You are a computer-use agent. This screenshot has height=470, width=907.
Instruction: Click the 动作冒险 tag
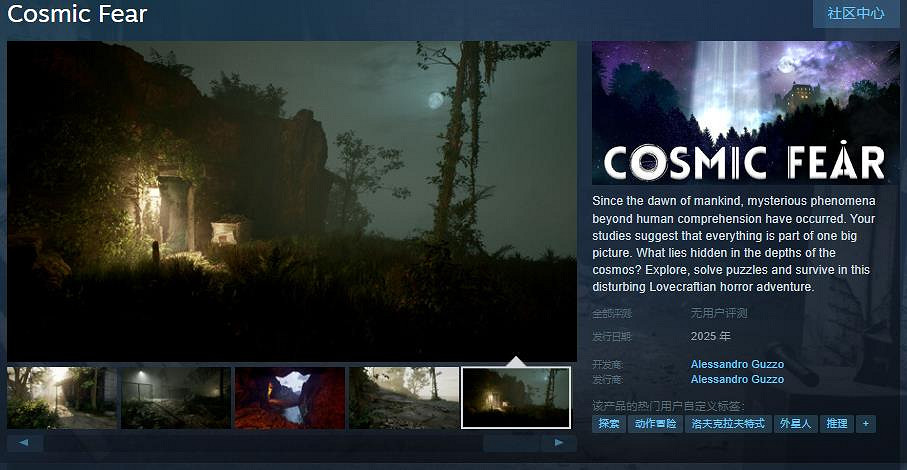656,424
